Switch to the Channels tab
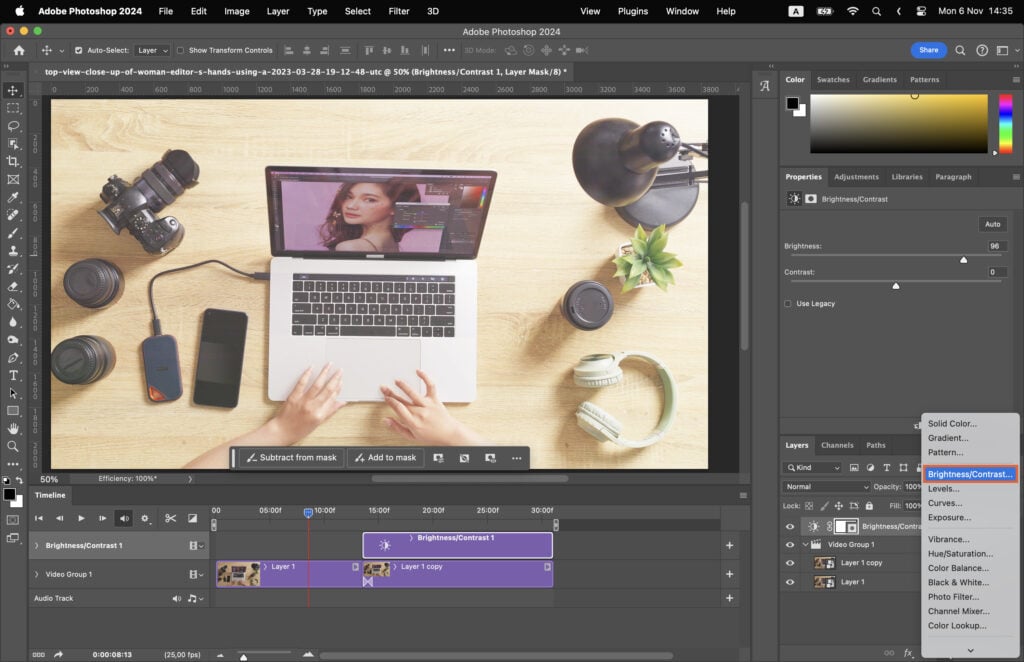 click(838, 445)
